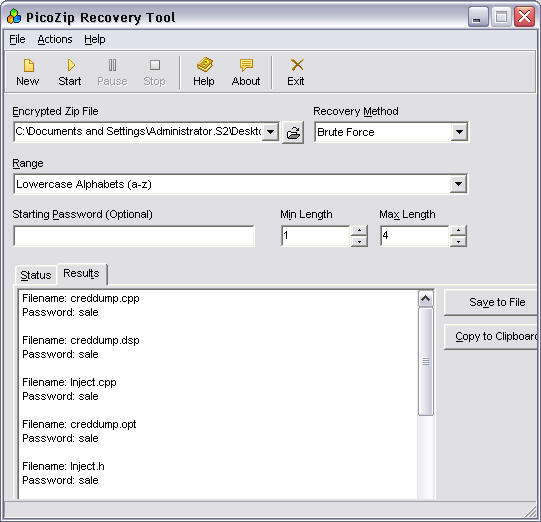
Task: Select the Results tab
Action: pyautogui.click(x=81, y=274)
